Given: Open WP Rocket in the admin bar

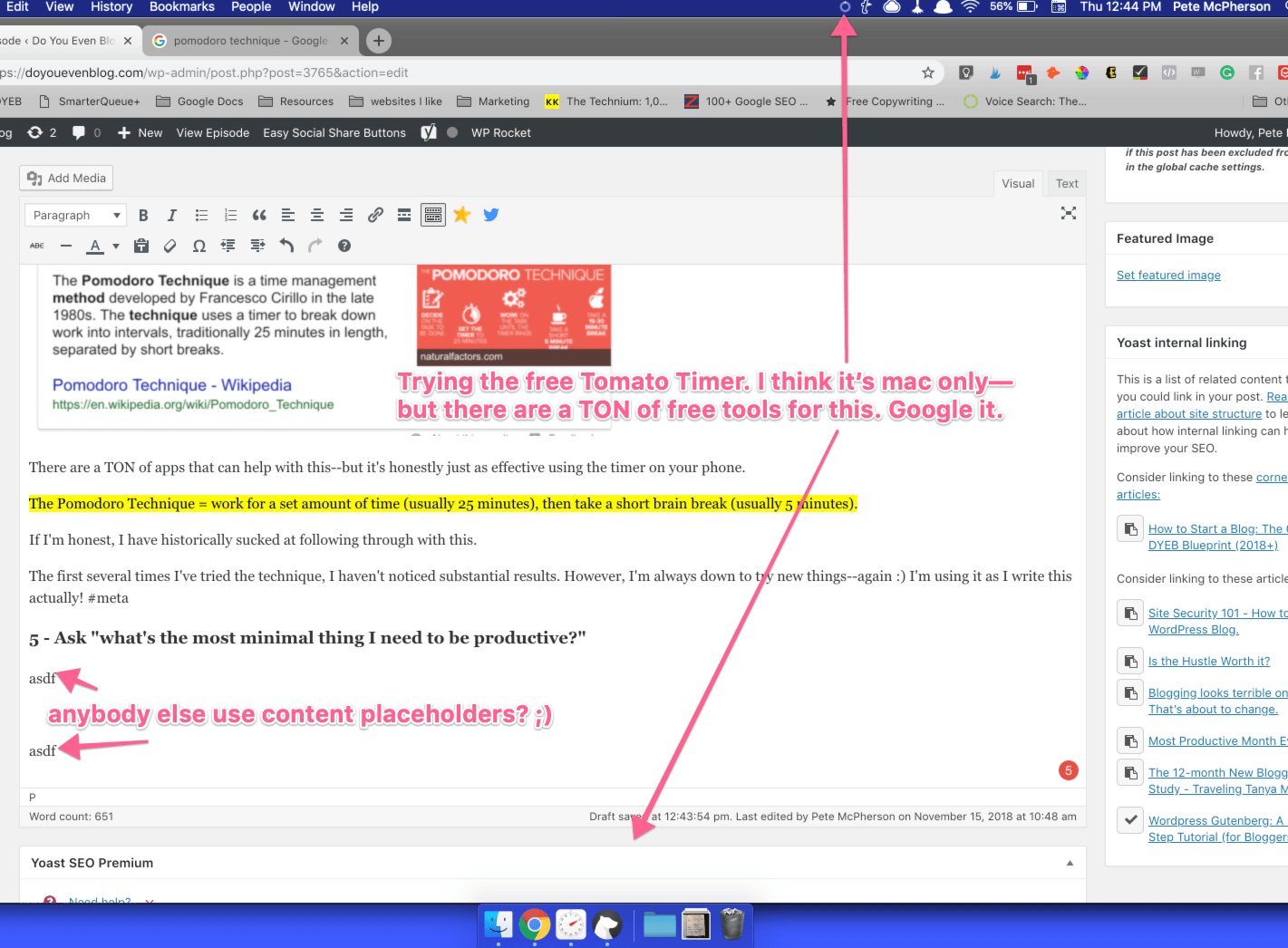Looking at the screenshot, I should pyautogui.click(x=501, y=132).
